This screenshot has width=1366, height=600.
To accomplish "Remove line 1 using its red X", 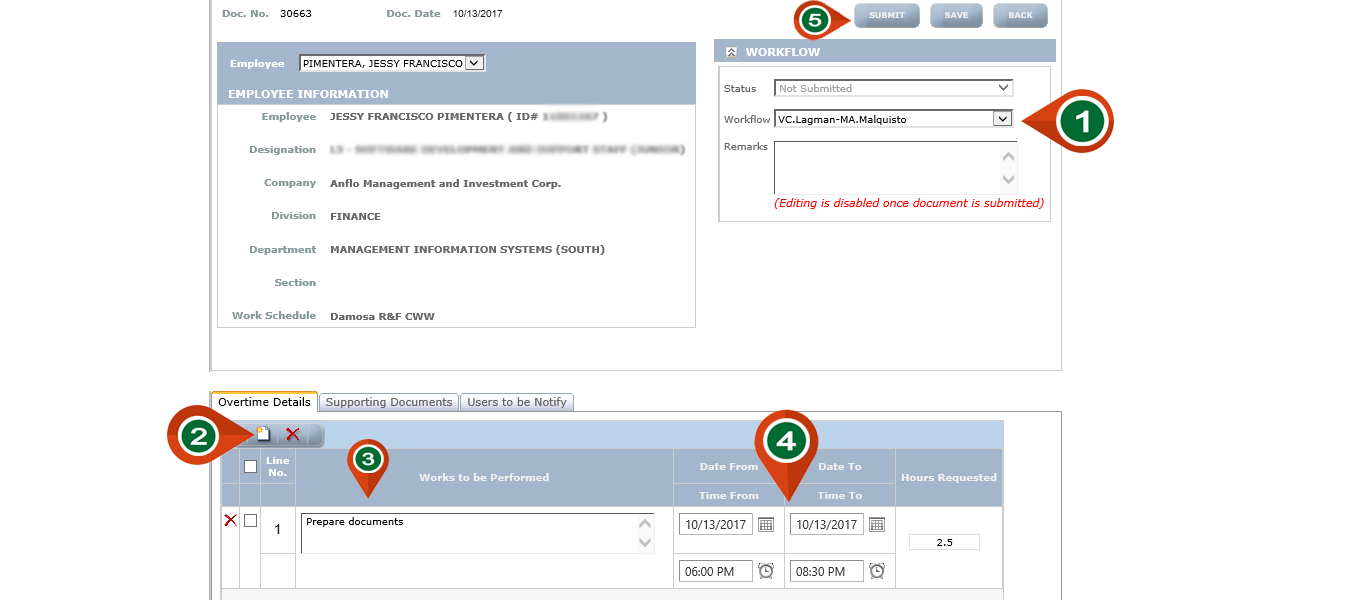I will click(230, 520).
